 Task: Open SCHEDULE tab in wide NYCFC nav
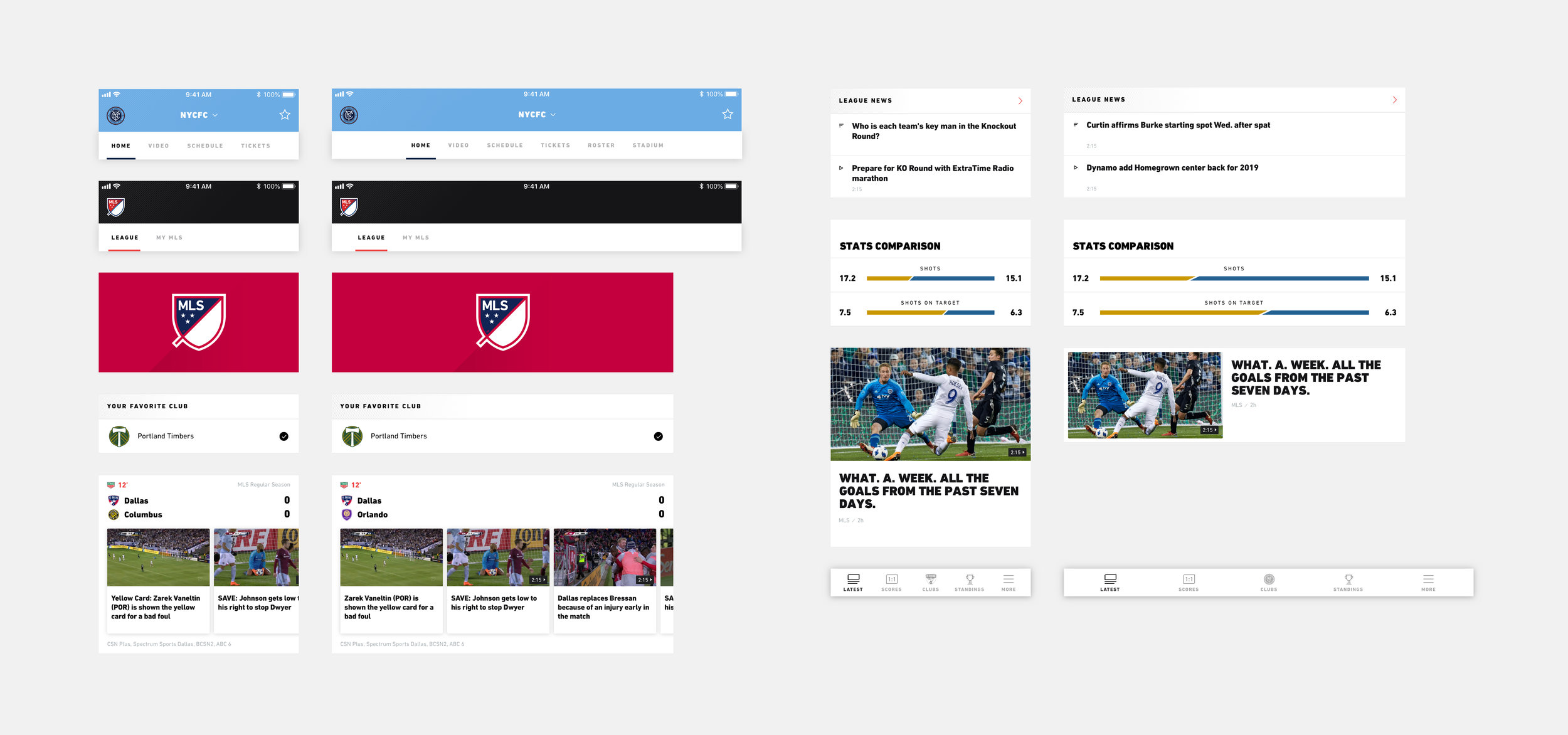pyautogui.click(x=505, y=145)
